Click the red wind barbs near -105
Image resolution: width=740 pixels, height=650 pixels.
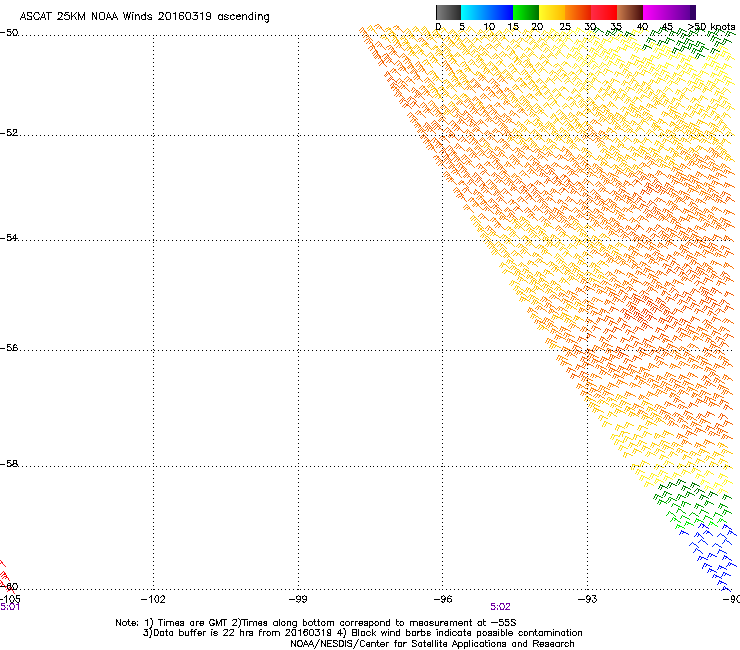pyautogui.click(x=6, y=575)
